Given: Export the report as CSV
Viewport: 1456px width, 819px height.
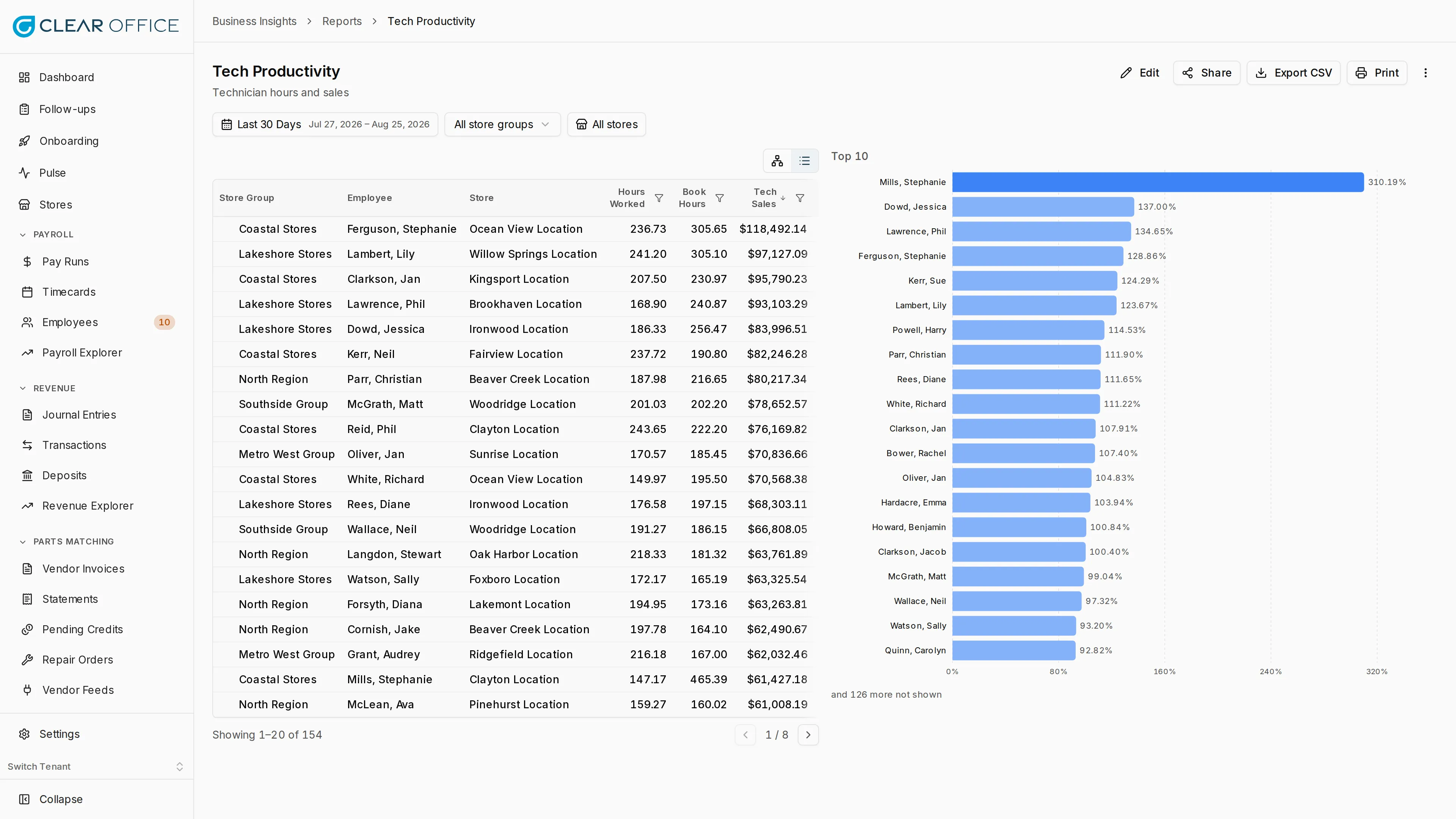Looking at the screenshot, I should click(1293, 73).
